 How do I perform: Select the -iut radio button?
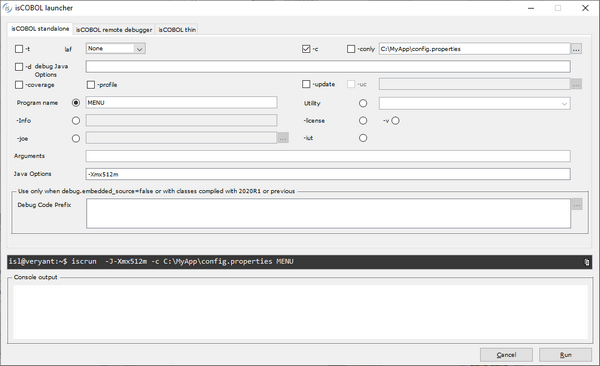[x=363, y=138]
